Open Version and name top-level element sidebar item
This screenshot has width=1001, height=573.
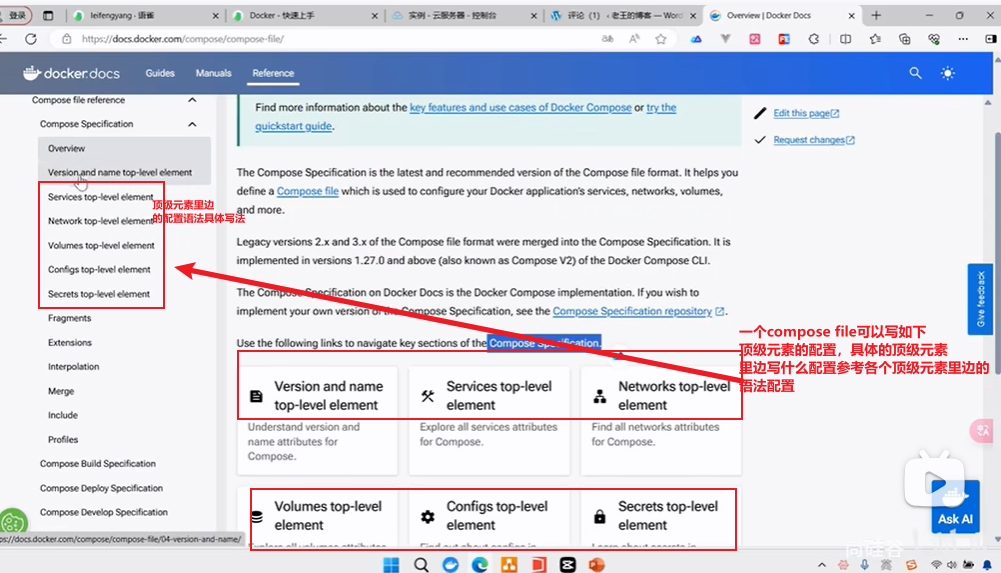point(119,172)
